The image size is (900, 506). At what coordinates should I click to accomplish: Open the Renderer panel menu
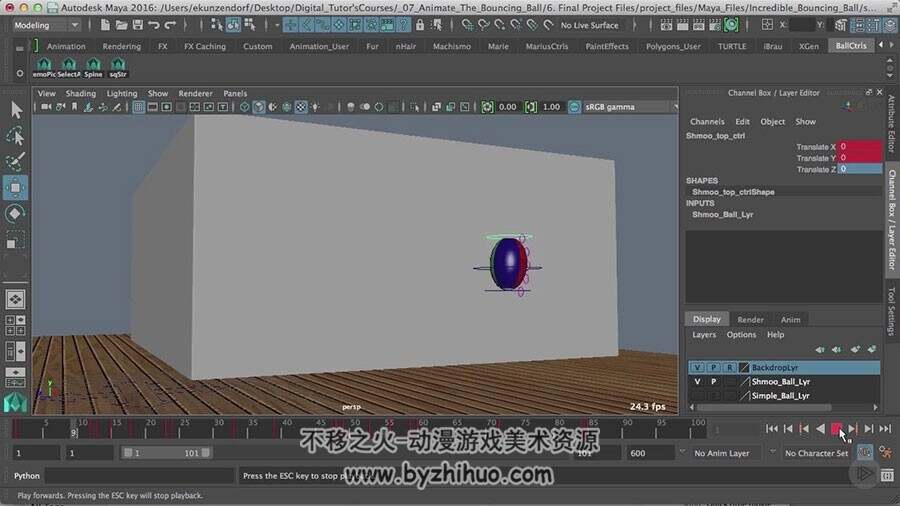pyautogui.click(x=195, y=93)
